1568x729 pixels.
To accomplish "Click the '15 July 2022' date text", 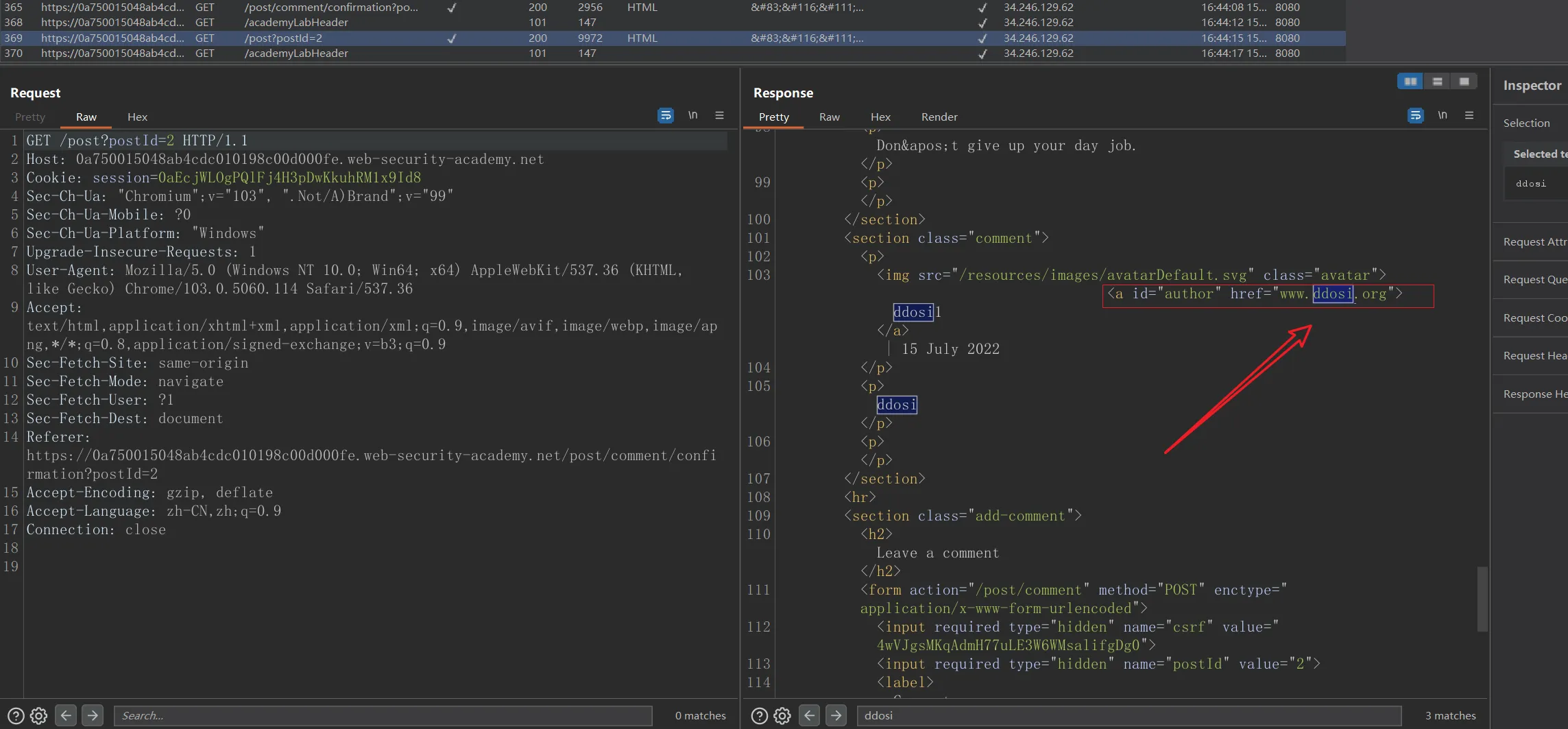I will pyautogui.click(x=951, y=349).
